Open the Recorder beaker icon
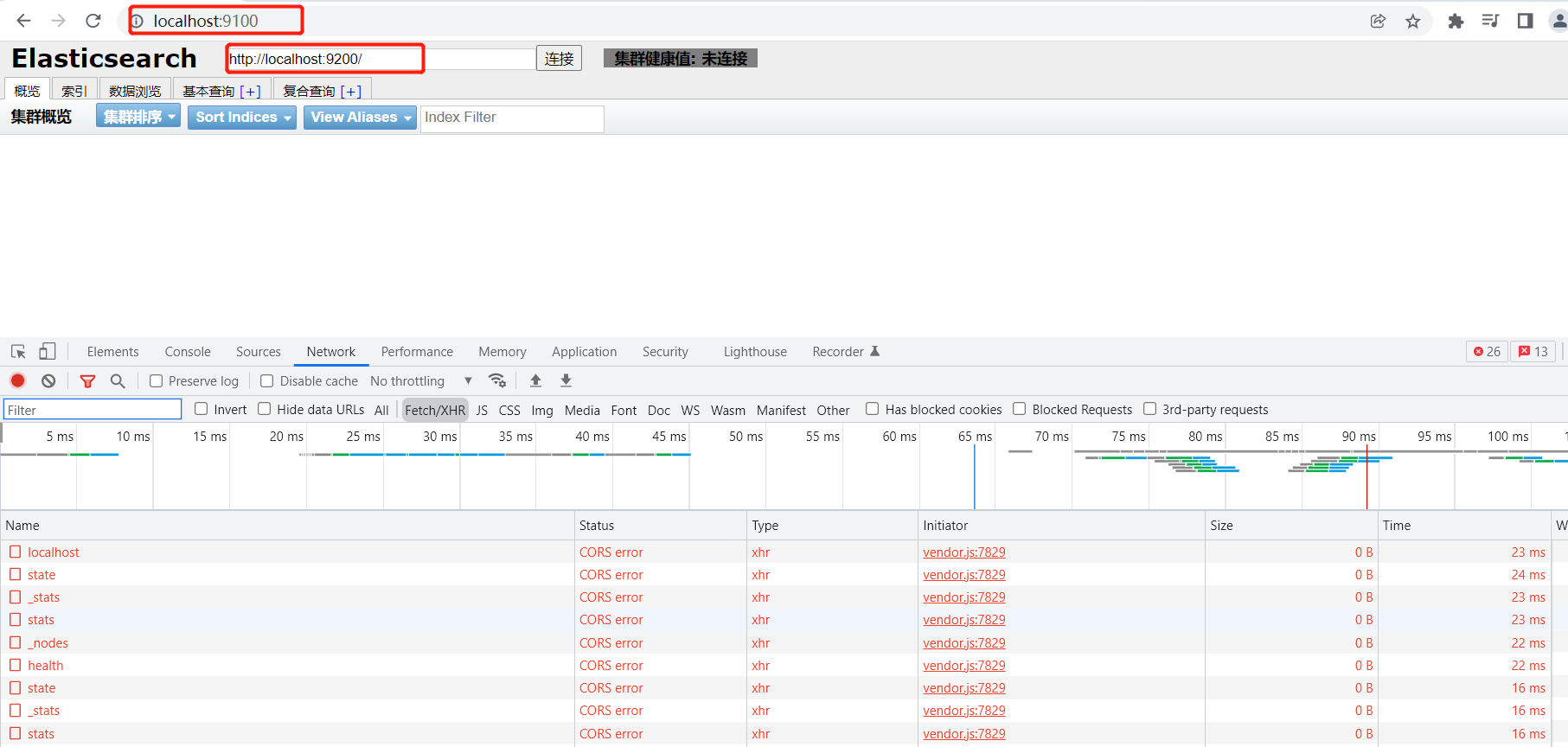This screenshot has height=747, width=1568. click(x=874, y=351)
